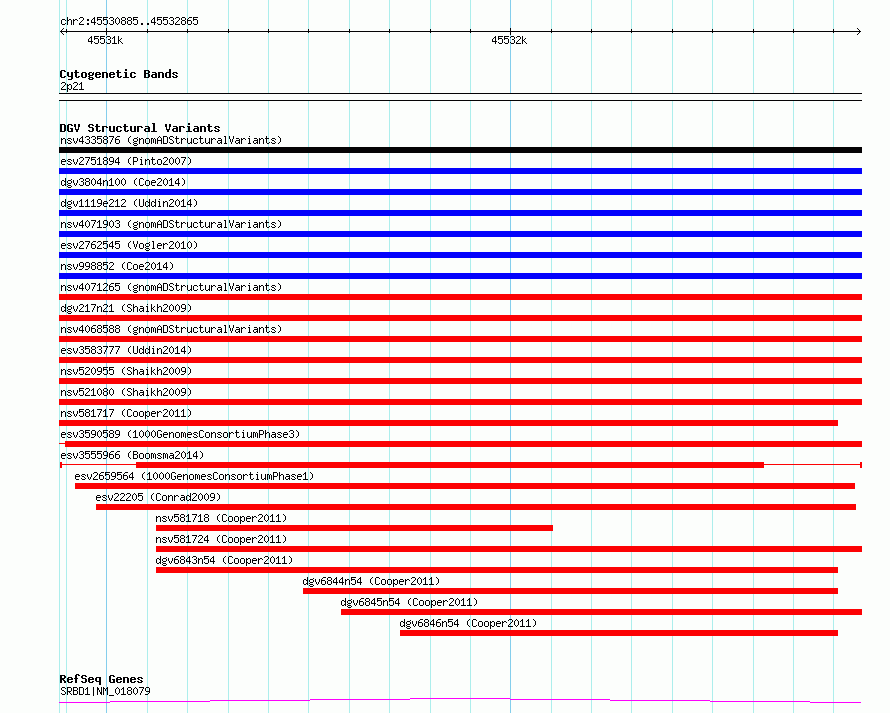Screen dimensions: 890x713
Task: Open dgv1119e212 (Uddin2014) label
Action: [x=129, y=203]
